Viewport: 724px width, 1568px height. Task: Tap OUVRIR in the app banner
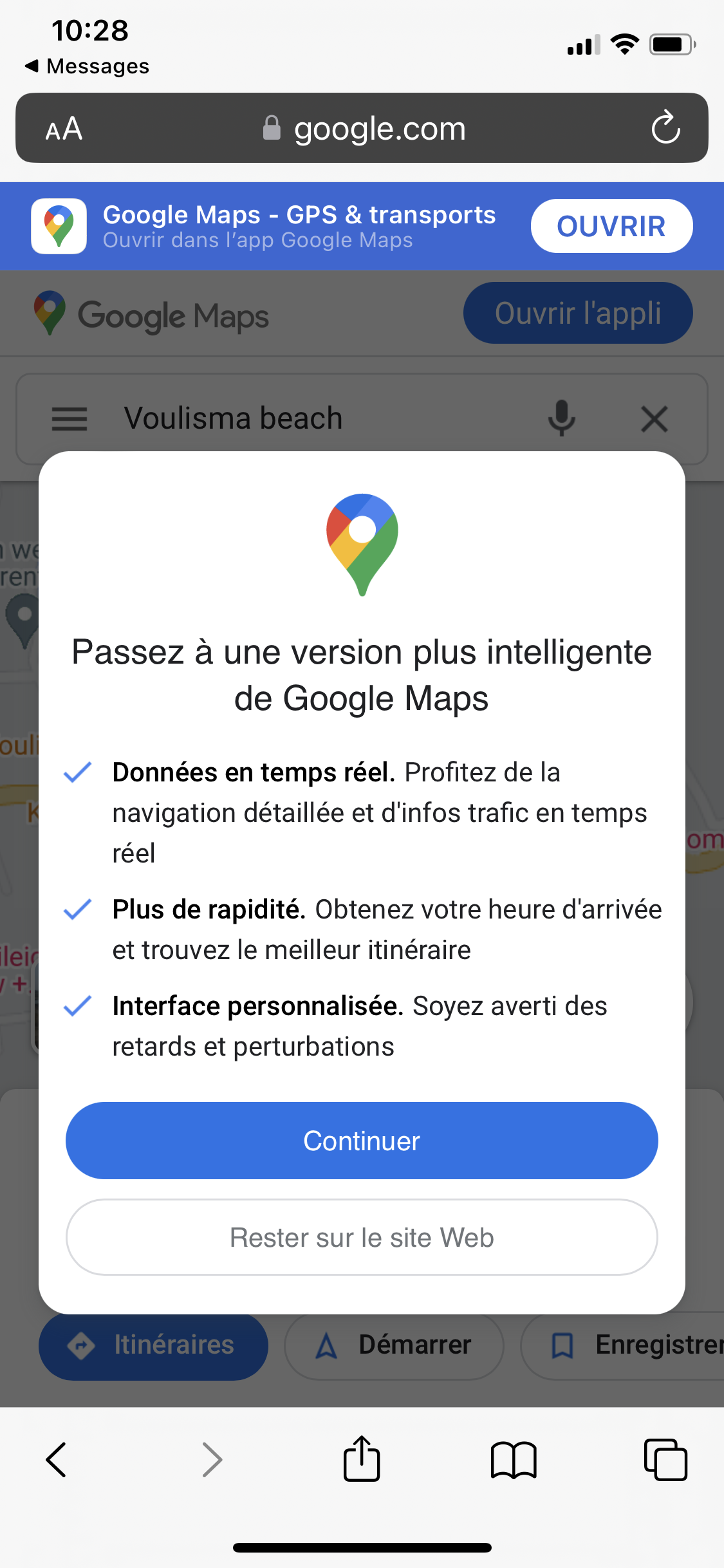pyautogui.click(x=611, y=226)
